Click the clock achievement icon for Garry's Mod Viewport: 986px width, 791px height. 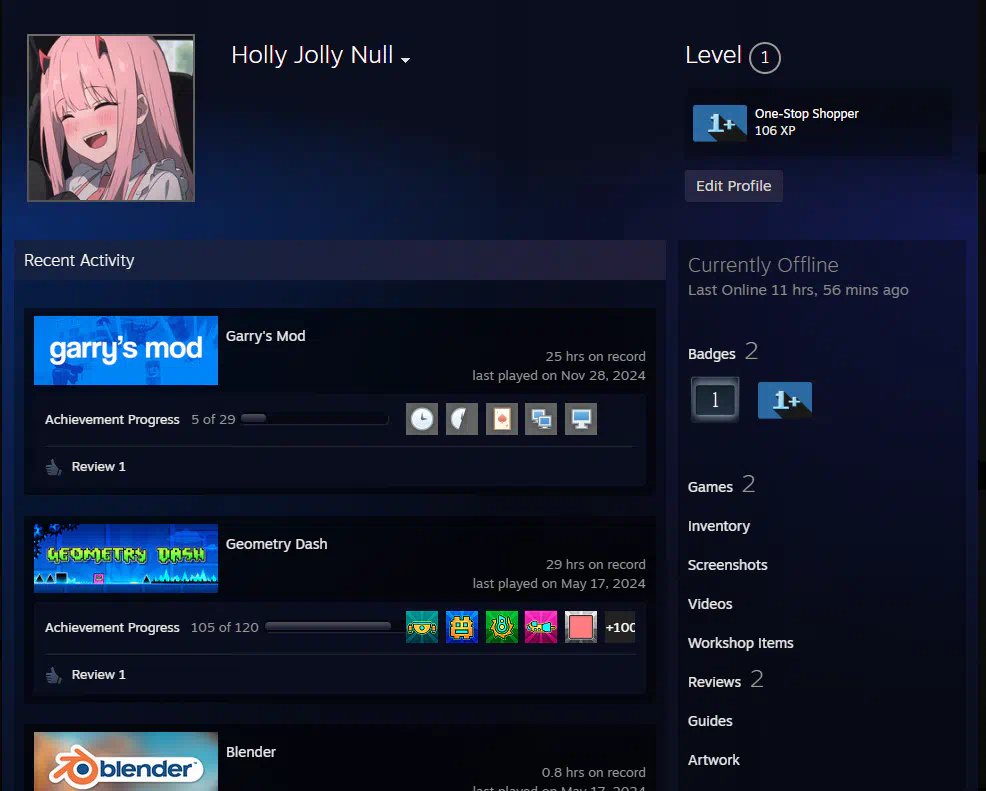(421, 419)
